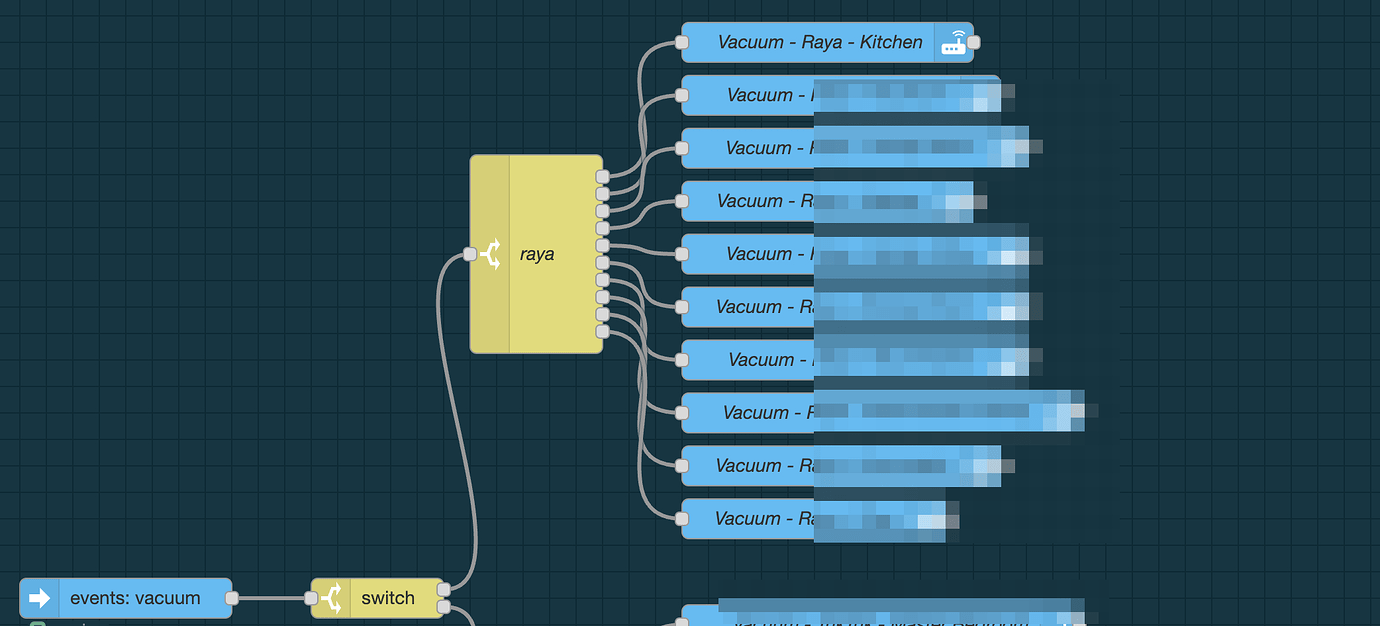
Task: Click the input port of the raya node
Action: coord(469,254)
